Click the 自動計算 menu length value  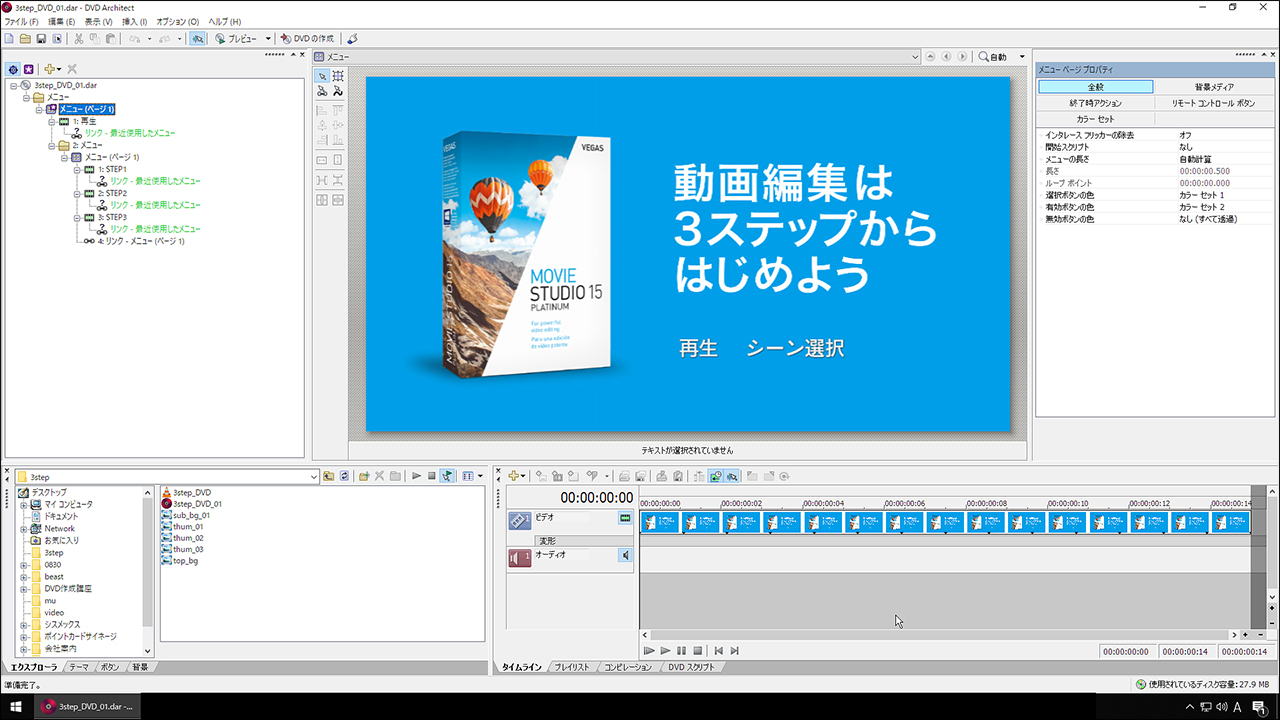(1195, 159)
